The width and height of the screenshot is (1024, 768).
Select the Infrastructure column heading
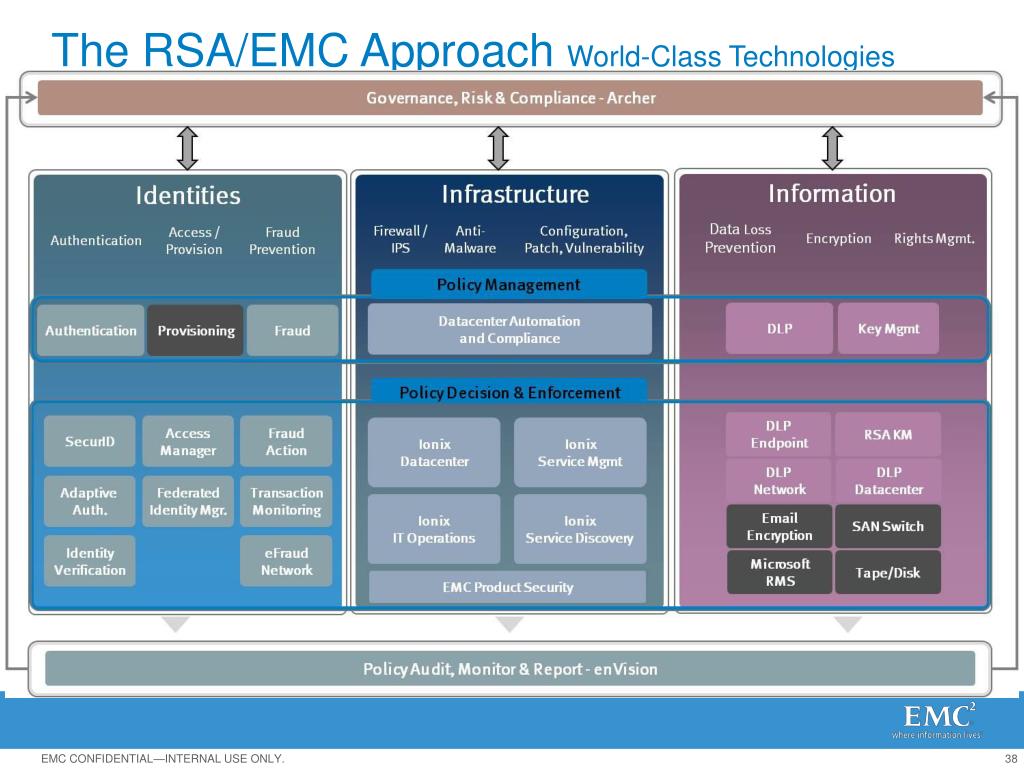point(515,194)
